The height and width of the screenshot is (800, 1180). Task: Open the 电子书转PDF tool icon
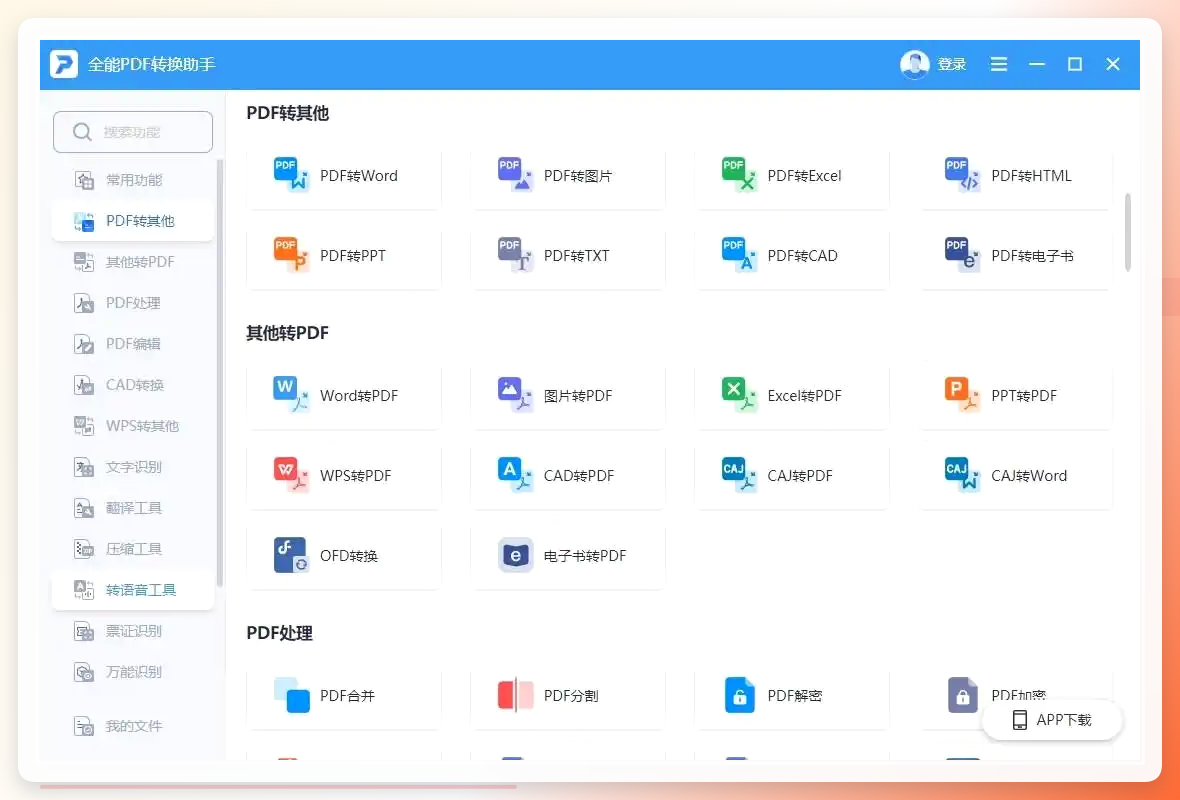coord(515,555)
